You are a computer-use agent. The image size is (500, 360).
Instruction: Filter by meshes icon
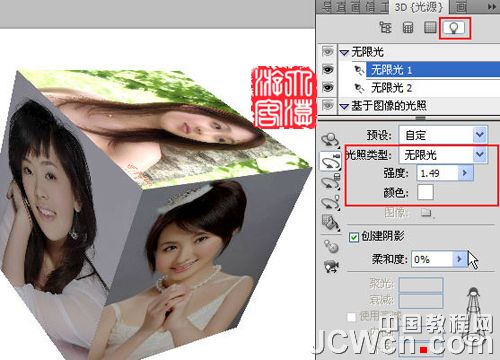[408, 28]
